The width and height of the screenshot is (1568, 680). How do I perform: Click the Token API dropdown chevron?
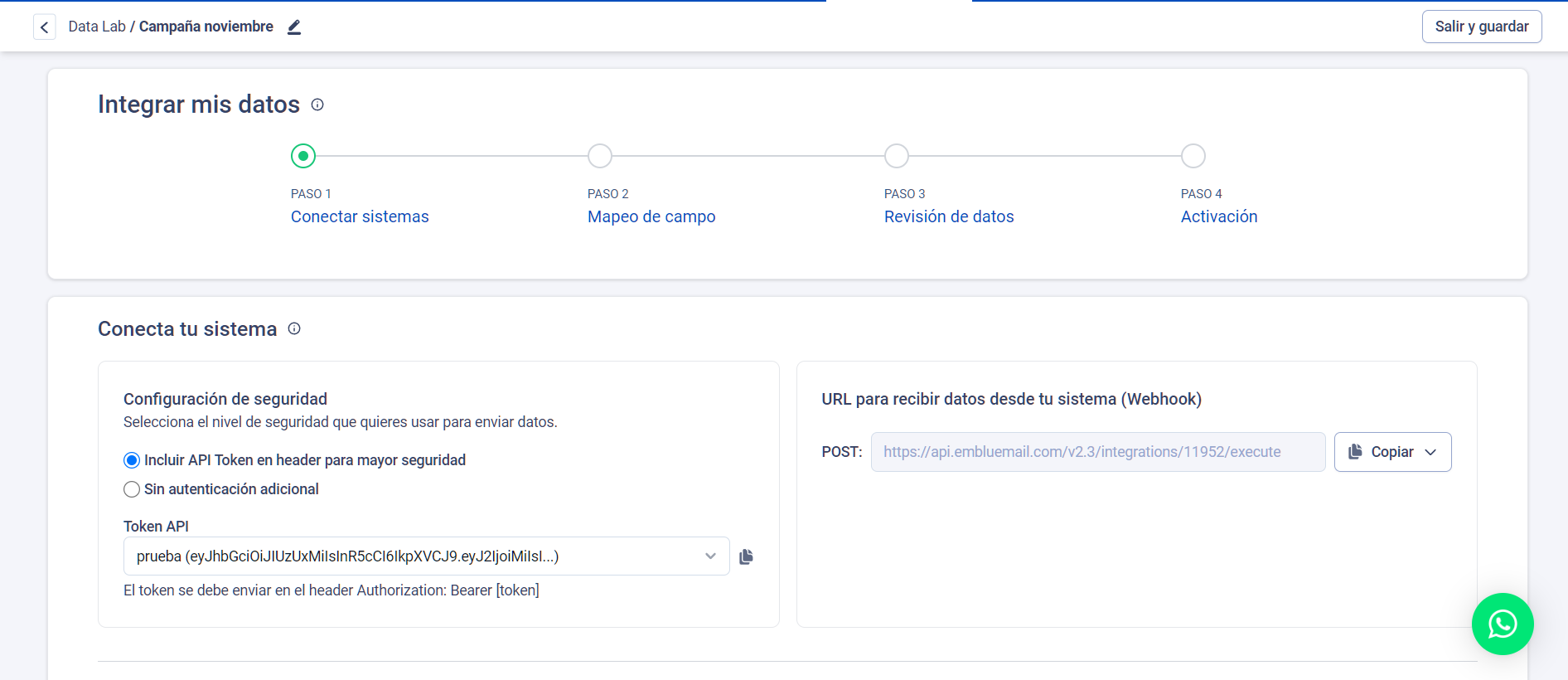710,556
